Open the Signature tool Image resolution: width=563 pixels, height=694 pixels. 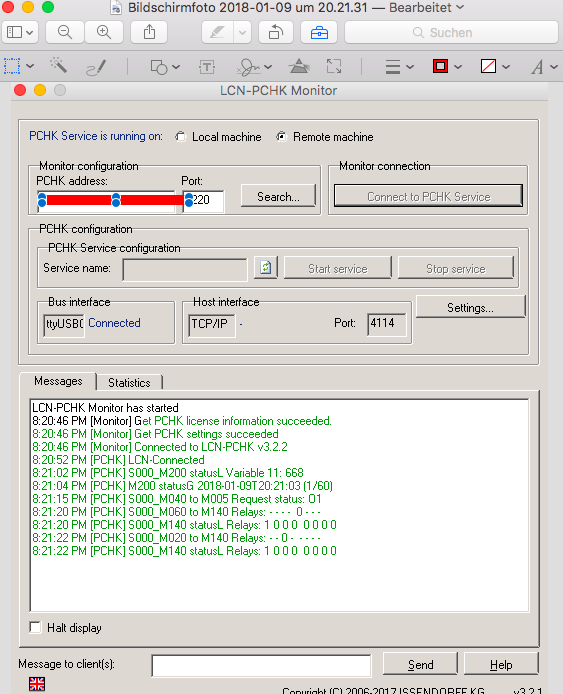(x=248, y=67)
